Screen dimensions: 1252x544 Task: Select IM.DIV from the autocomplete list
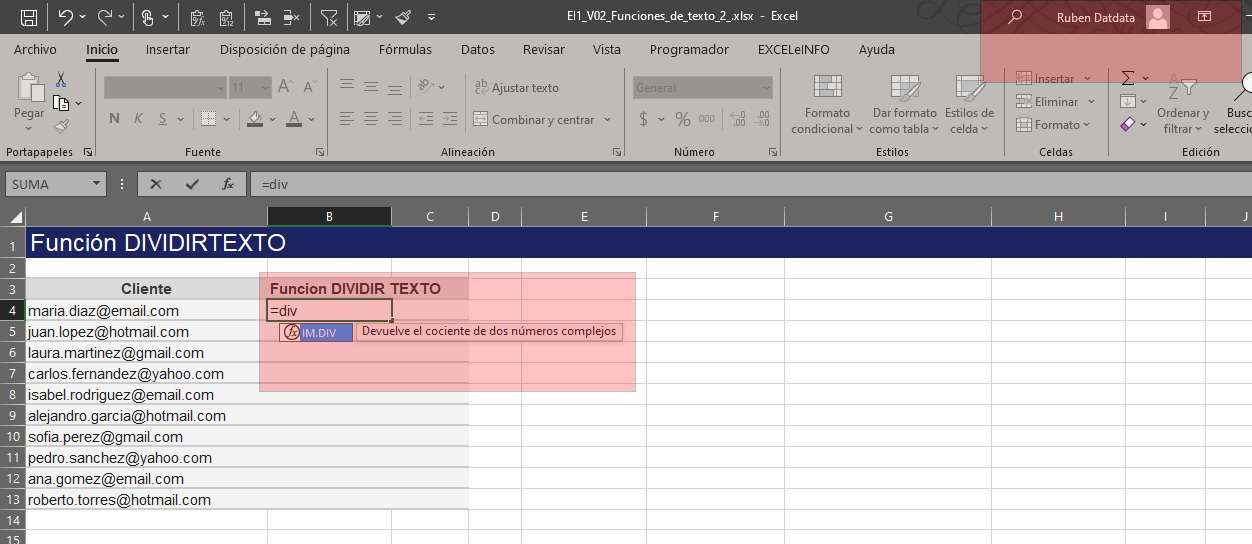coord(319,332)
